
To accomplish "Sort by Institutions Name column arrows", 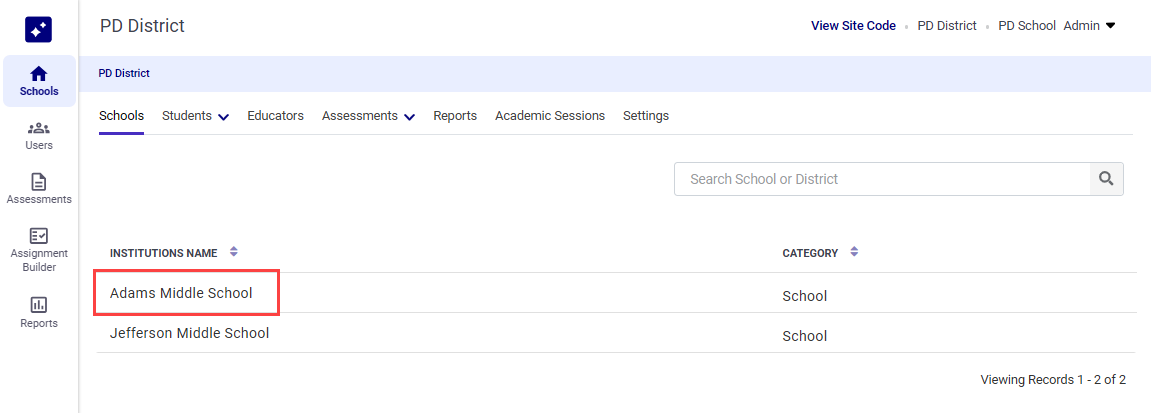I will coord(233,252).
